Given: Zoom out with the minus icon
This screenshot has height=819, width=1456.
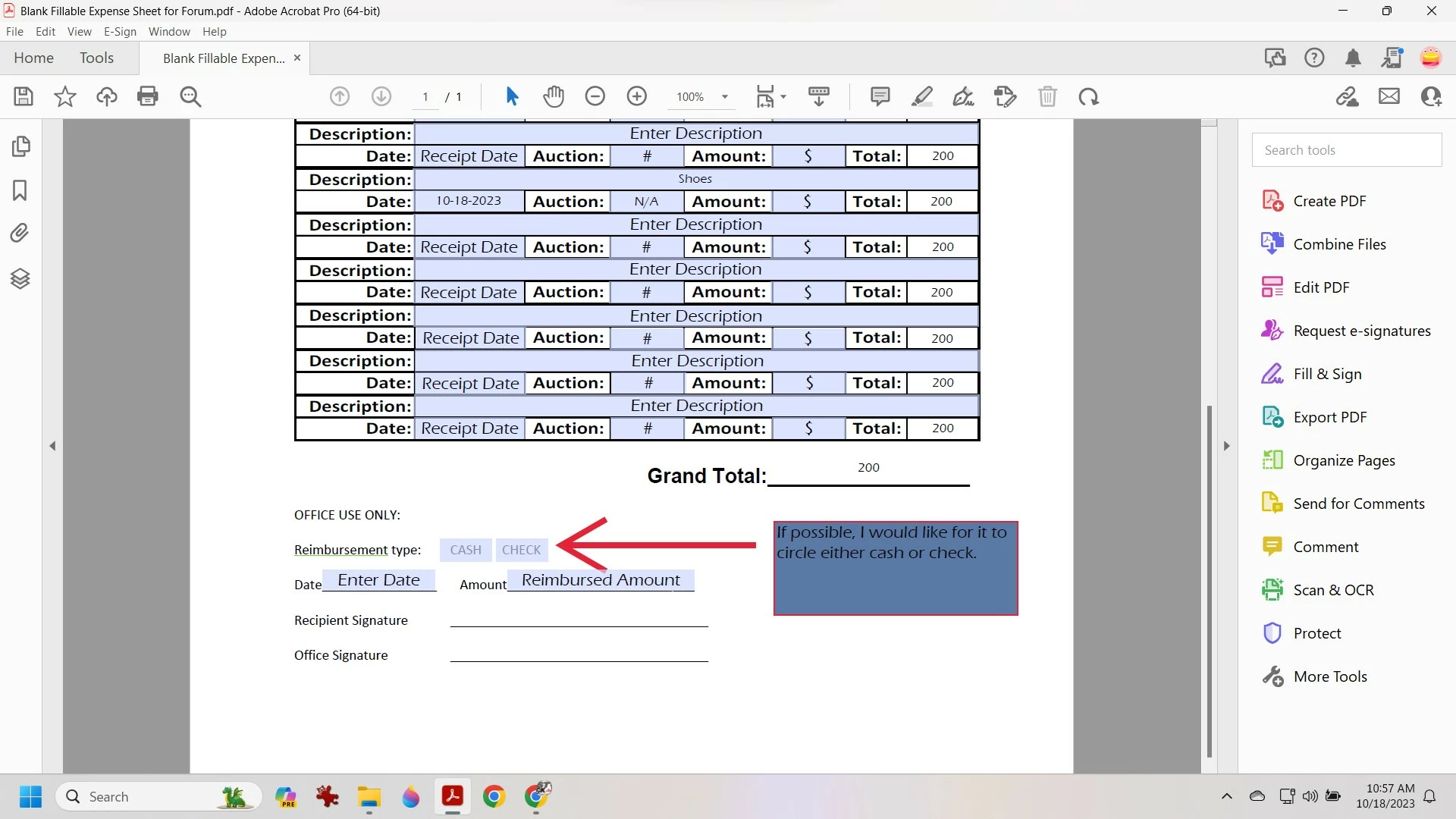Looking at the screenshot, I should pyautogui.click(x=595, y=96).
